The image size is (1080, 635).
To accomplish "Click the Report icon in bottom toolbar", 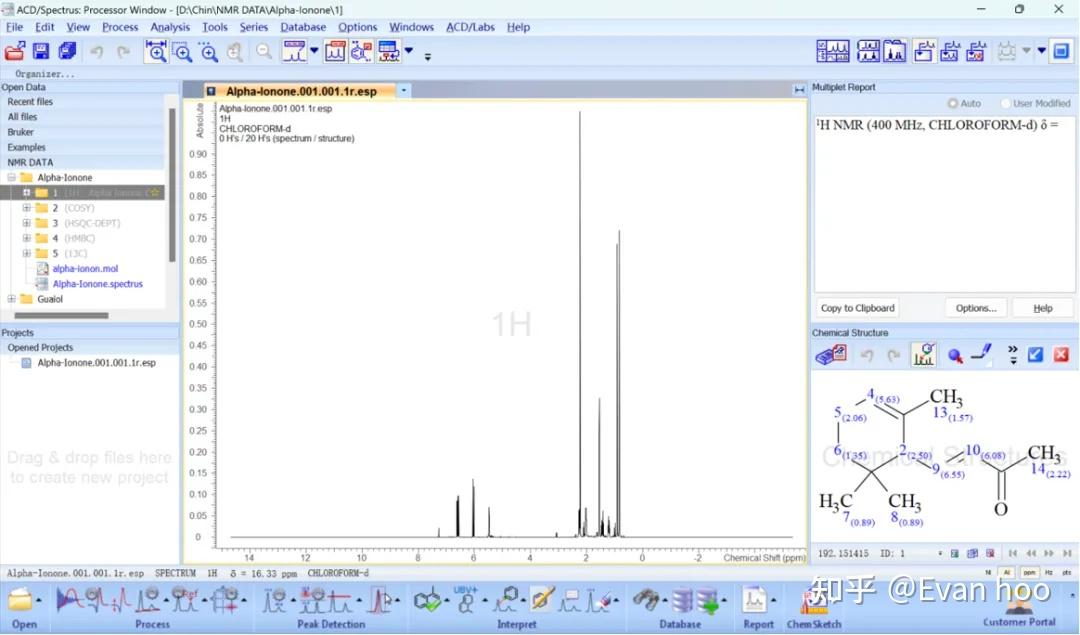I will [x=757, y=600].
